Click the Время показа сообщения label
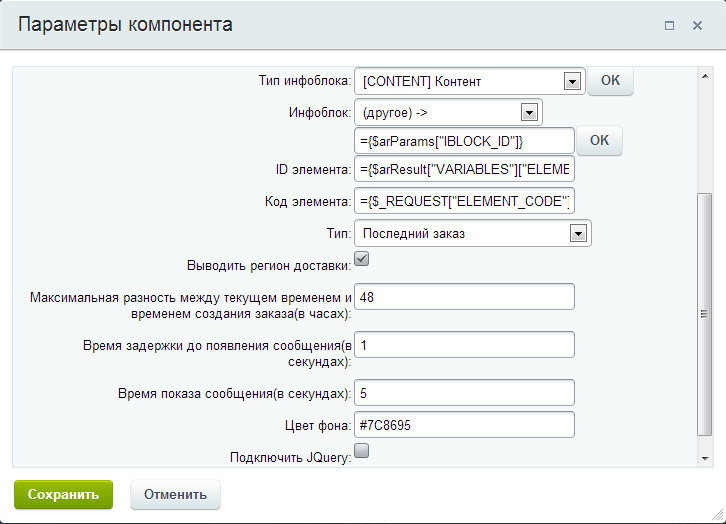This screenshot has height=524, width=726. tap(234, 393)
